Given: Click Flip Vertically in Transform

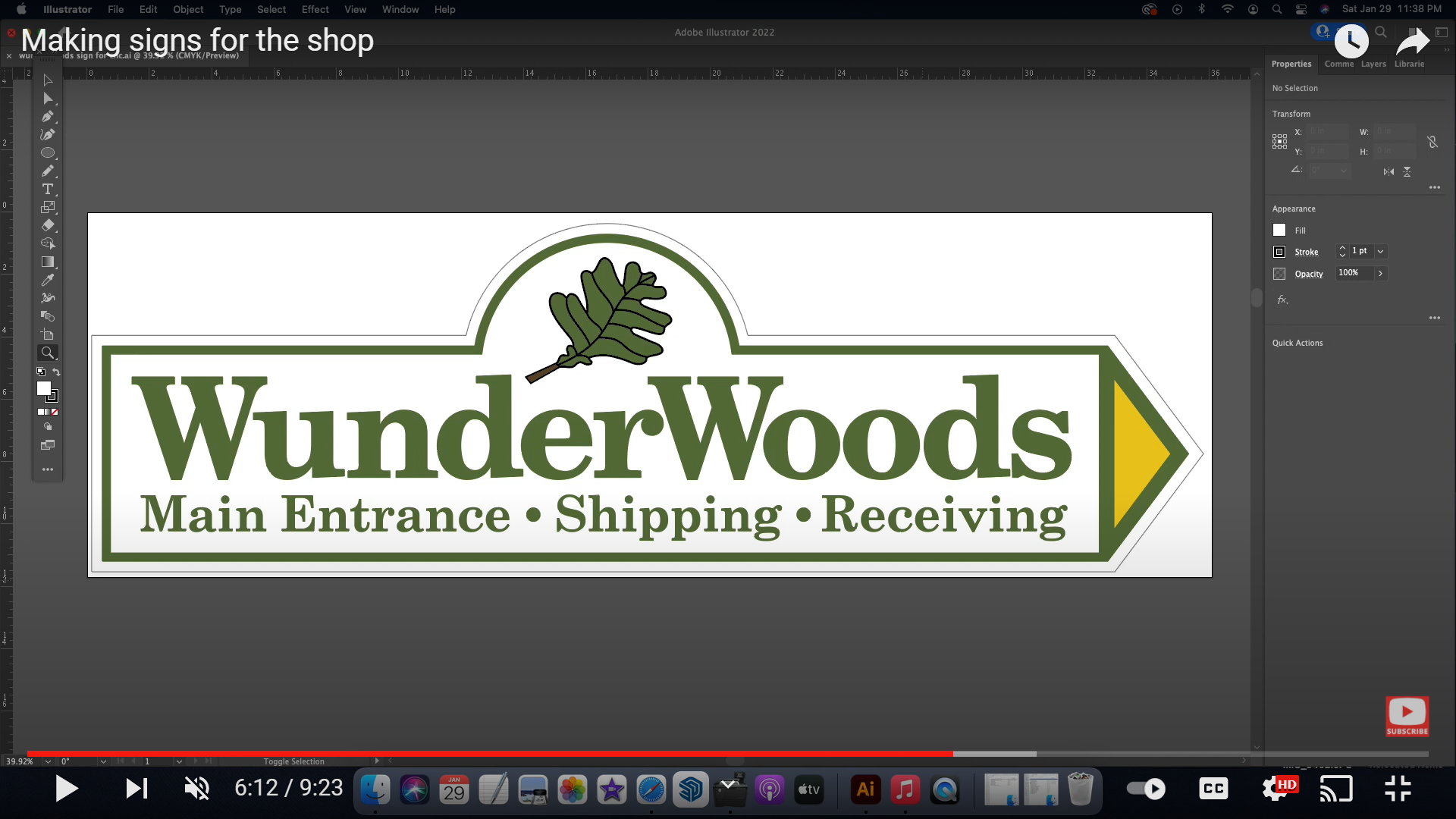Looking at the screenshot, I should click(1407, 172).
